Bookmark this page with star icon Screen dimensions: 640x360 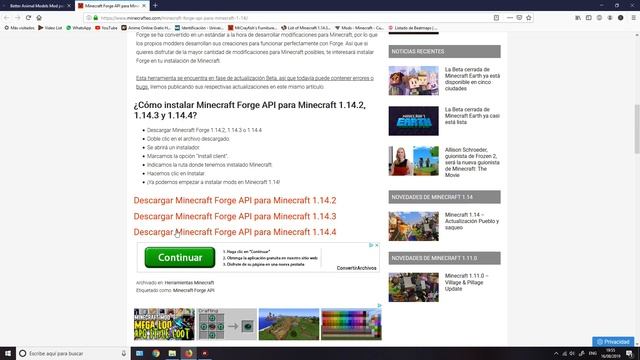[529, 18]
